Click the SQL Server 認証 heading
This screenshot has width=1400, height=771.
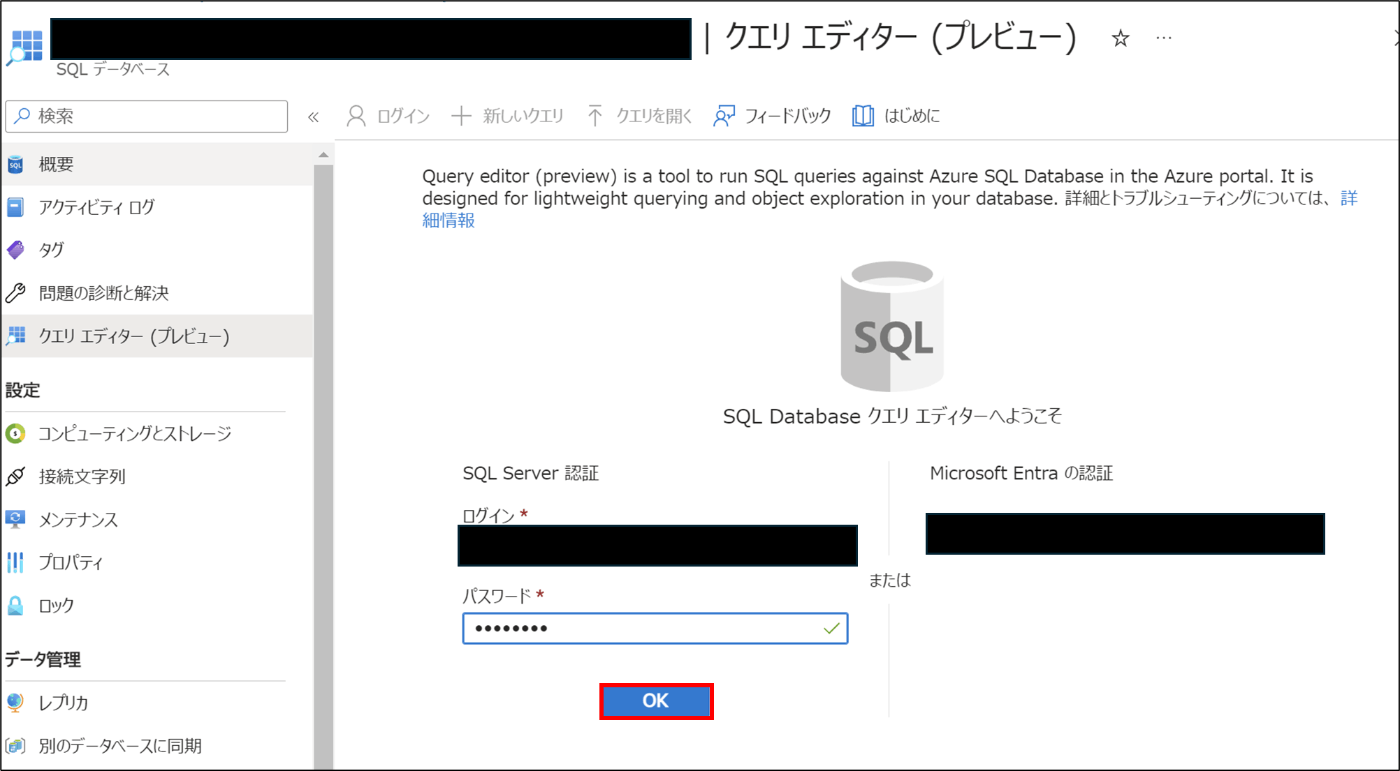click(531, 473)
